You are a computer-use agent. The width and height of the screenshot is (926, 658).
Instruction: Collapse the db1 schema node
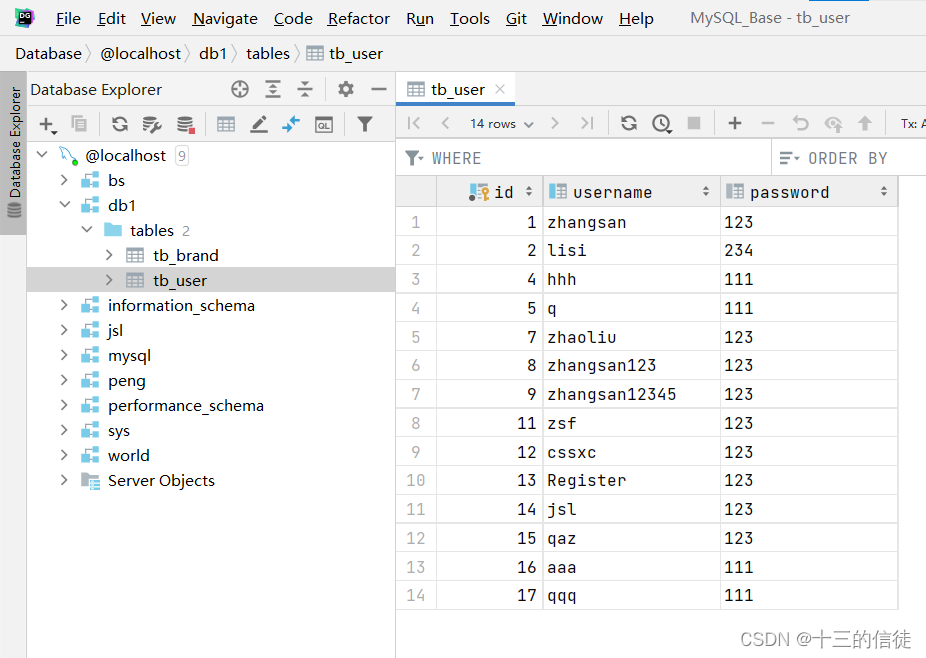click(65, 205)
